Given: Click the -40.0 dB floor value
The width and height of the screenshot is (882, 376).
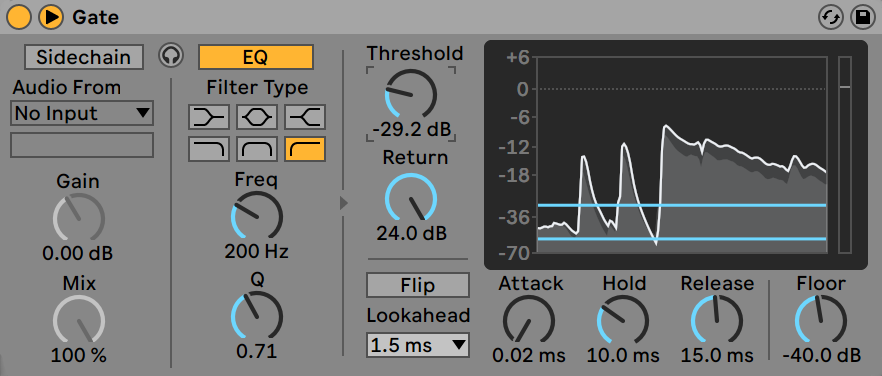Looking at the screenshot, I should [821, 356].
